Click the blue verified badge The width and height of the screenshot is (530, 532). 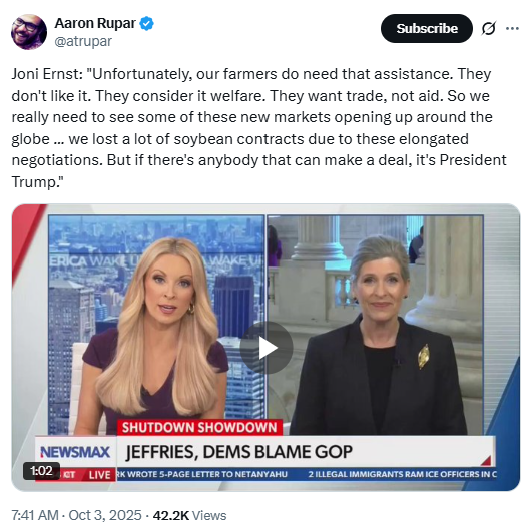(x=147, y=23)
